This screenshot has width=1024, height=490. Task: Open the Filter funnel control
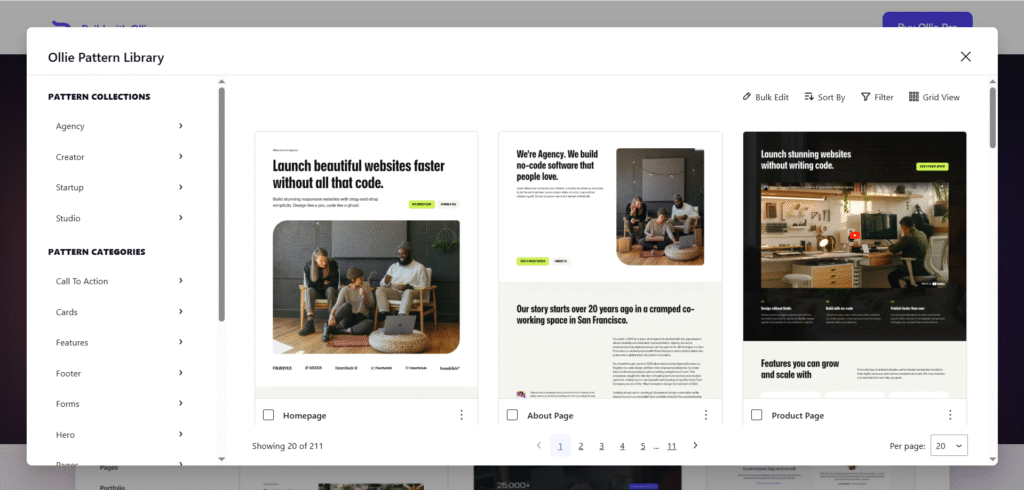(x=877, y=97)
